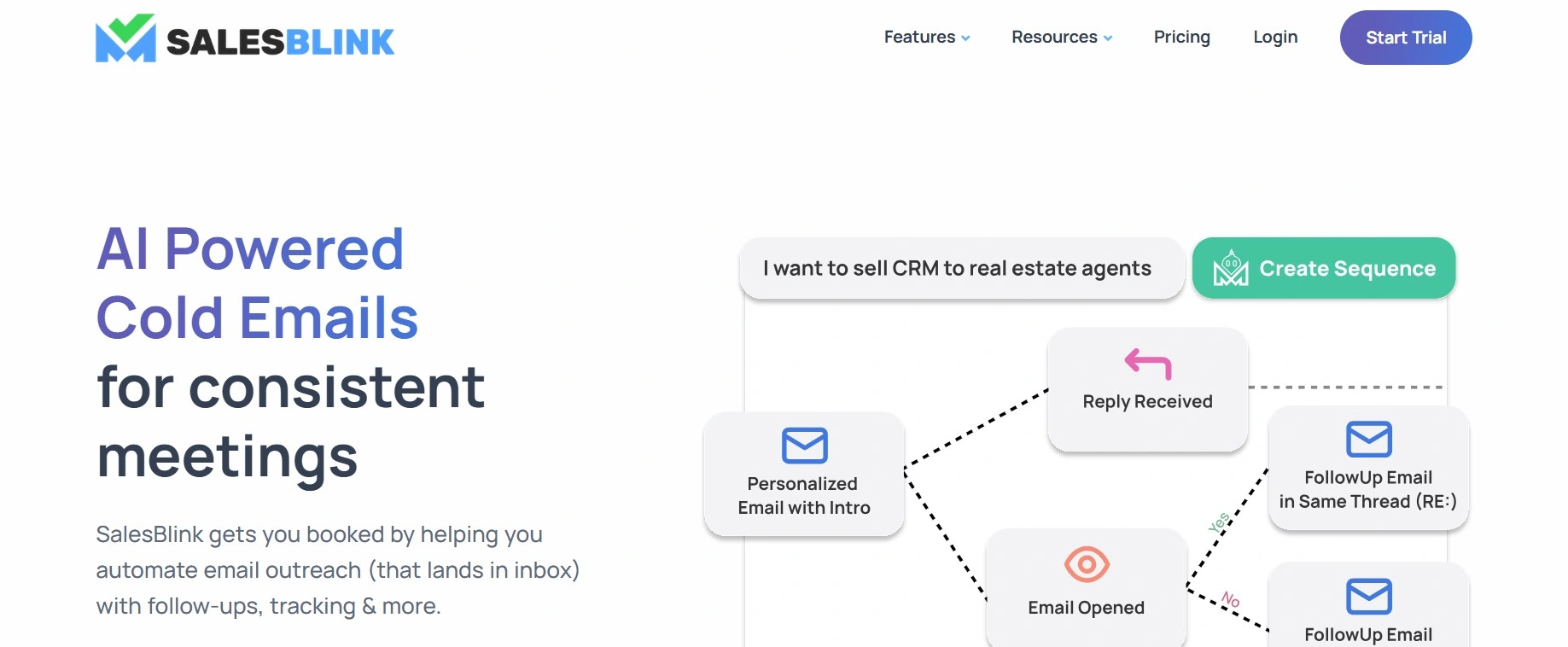
Task: Click the envelope icon on bottom FollowUp Email card
Action: click(x=1369, y=597)
